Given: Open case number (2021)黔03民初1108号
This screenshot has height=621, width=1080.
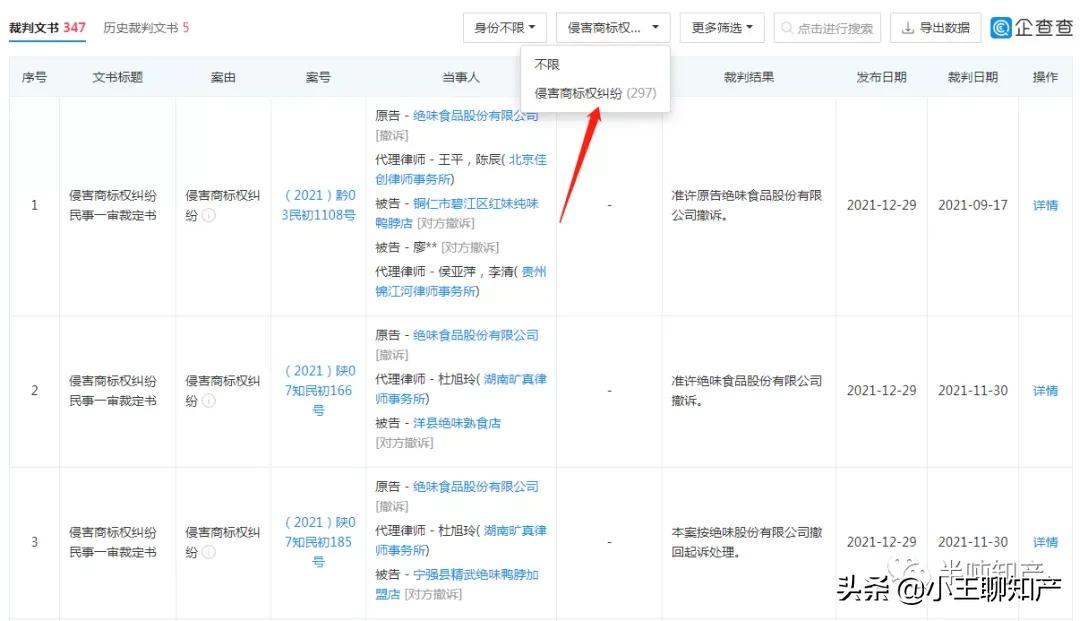Looking at the screenshot, I should (x=318, y=205).
